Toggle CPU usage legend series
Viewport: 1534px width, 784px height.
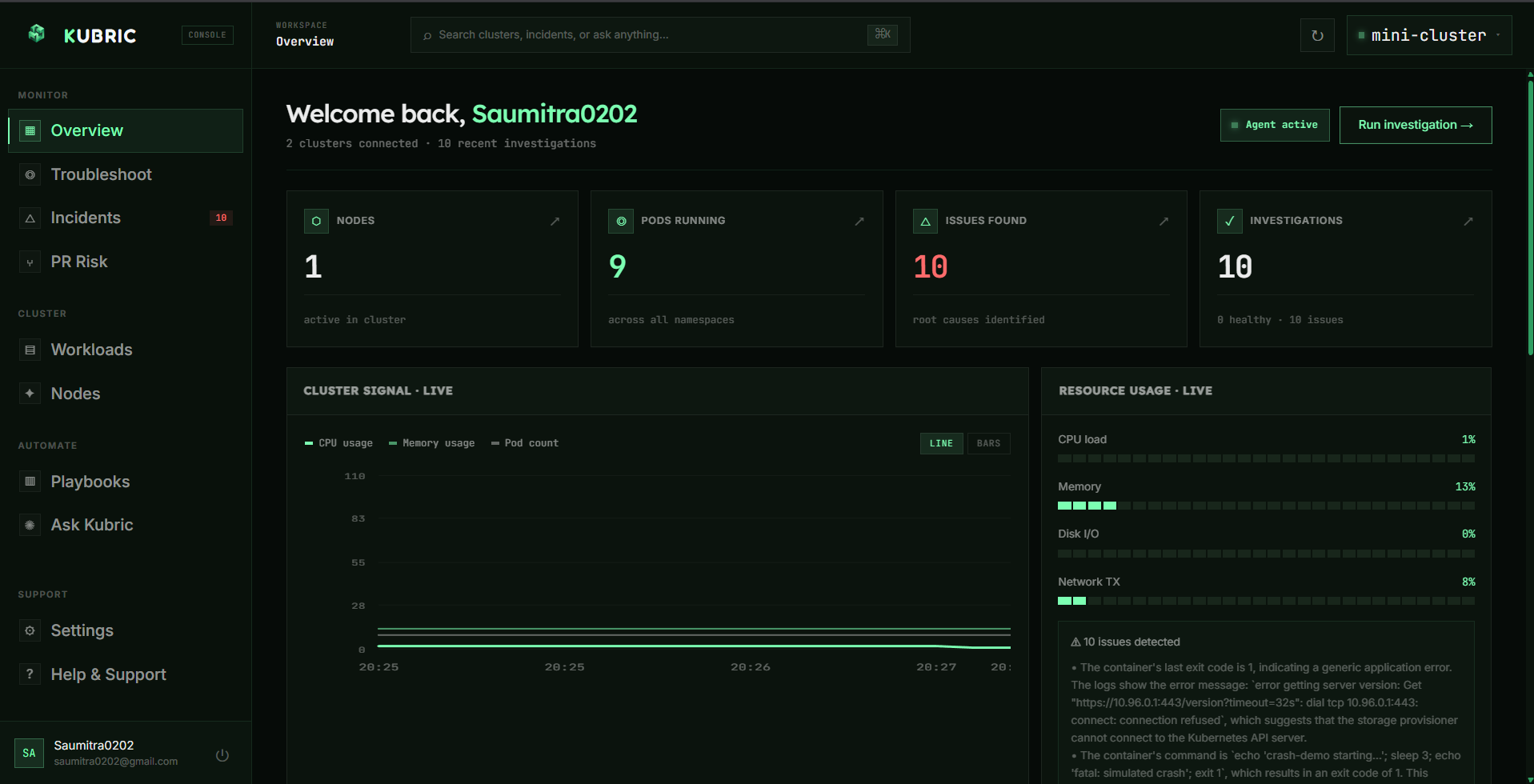(338, 443)
